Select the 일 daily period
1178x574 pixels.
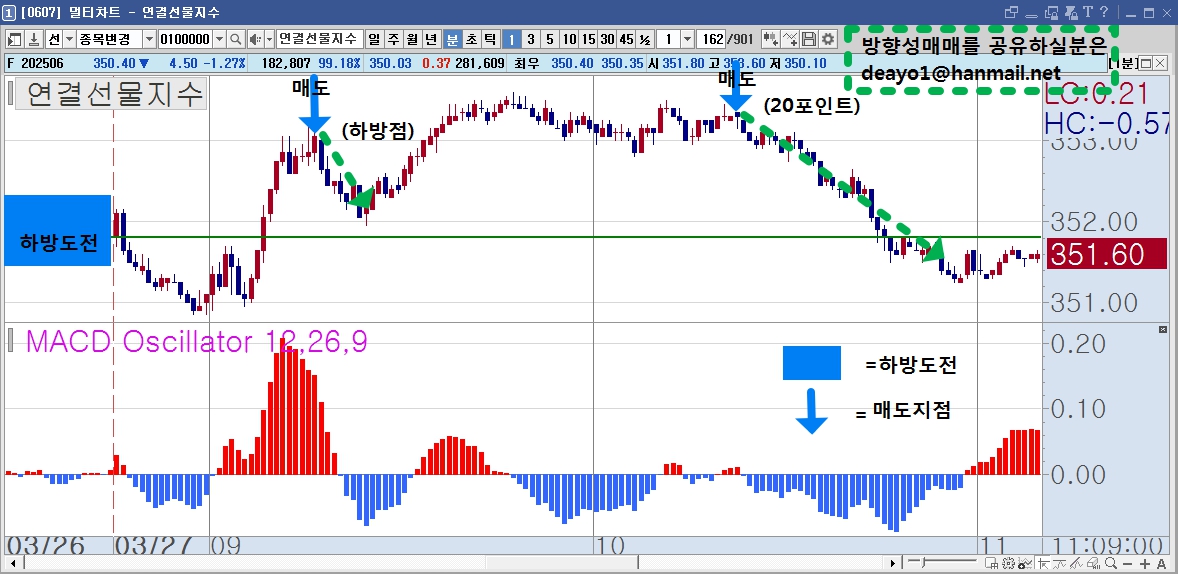(373, 39)
